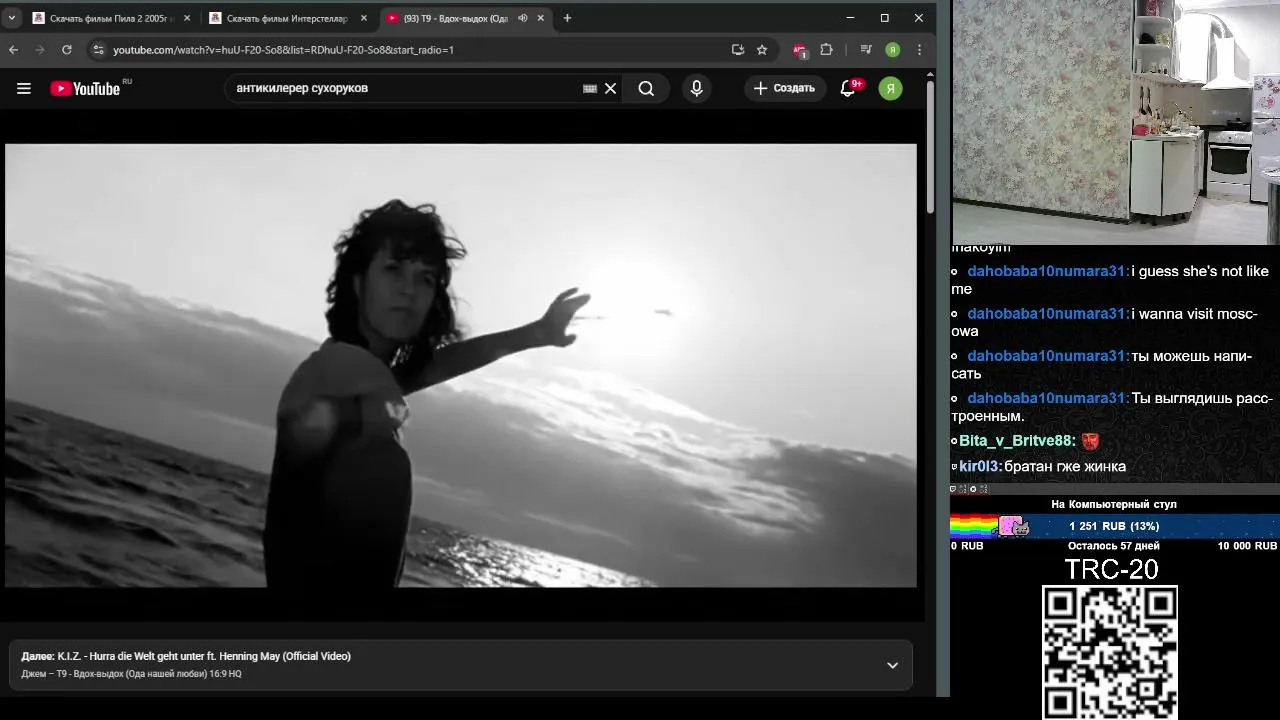The image size is (1280, 720).
Task: Click the next-up K.I.Z. Hurra die Welt title
Action: pos(204,656)
